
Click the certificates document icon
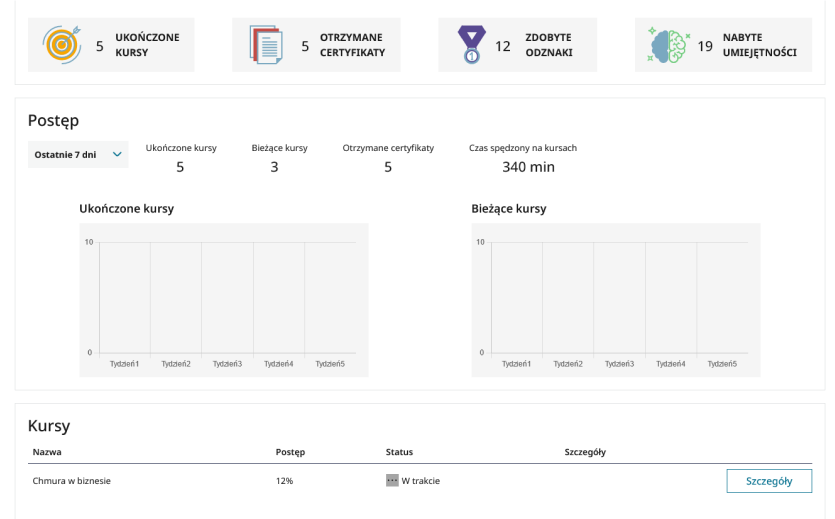pyautogui.click(x=266, y=45)
